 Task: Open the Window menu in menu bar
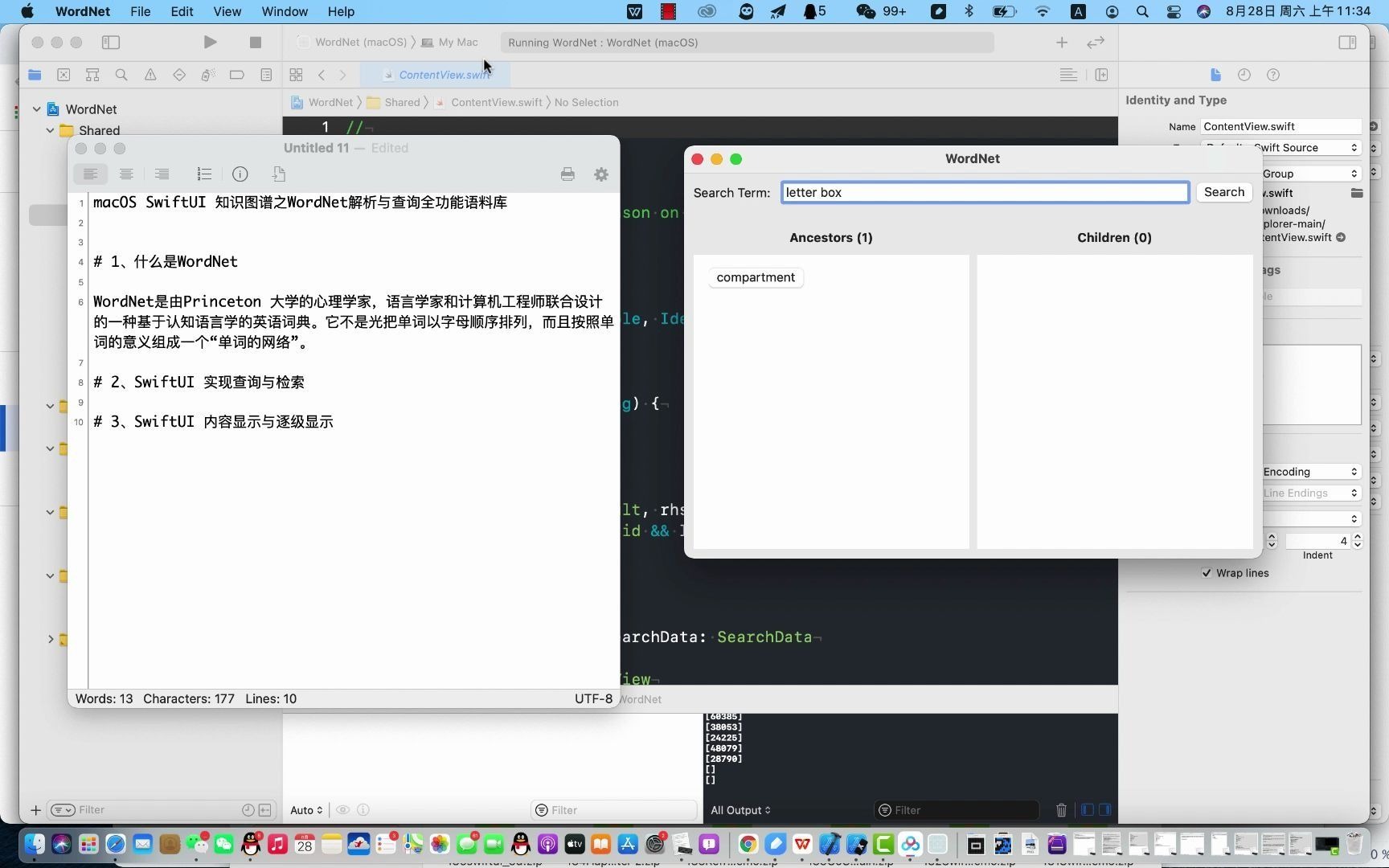pos(284,11)
